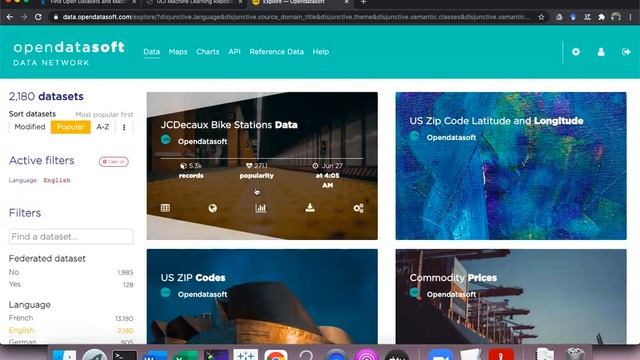This screenshot has width=640, height=360.
Task: Open the Trash in the dock
Action: [x=576, y=354]
